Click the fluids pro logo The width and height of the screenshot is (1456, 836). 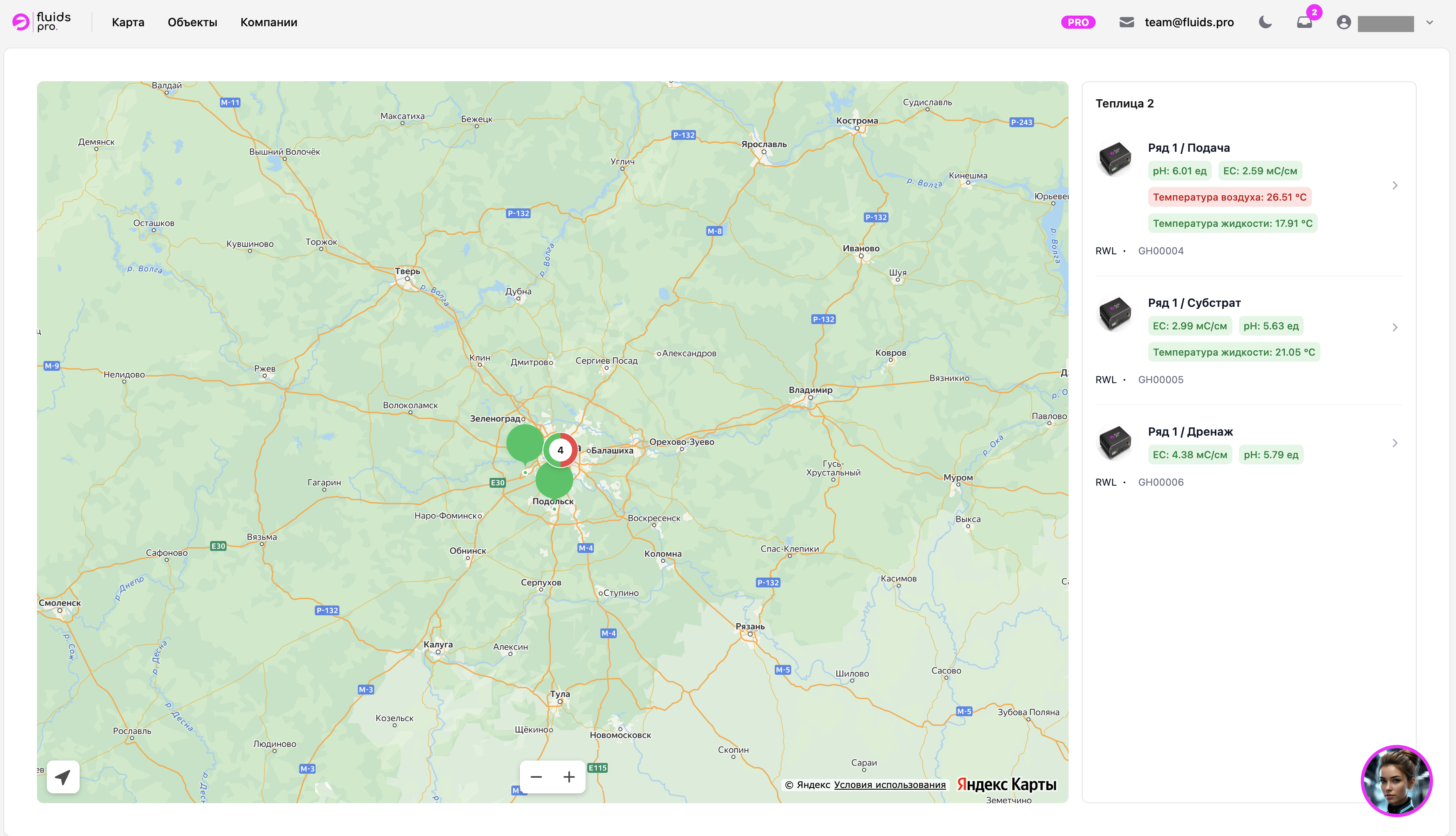tap(41, 22)
